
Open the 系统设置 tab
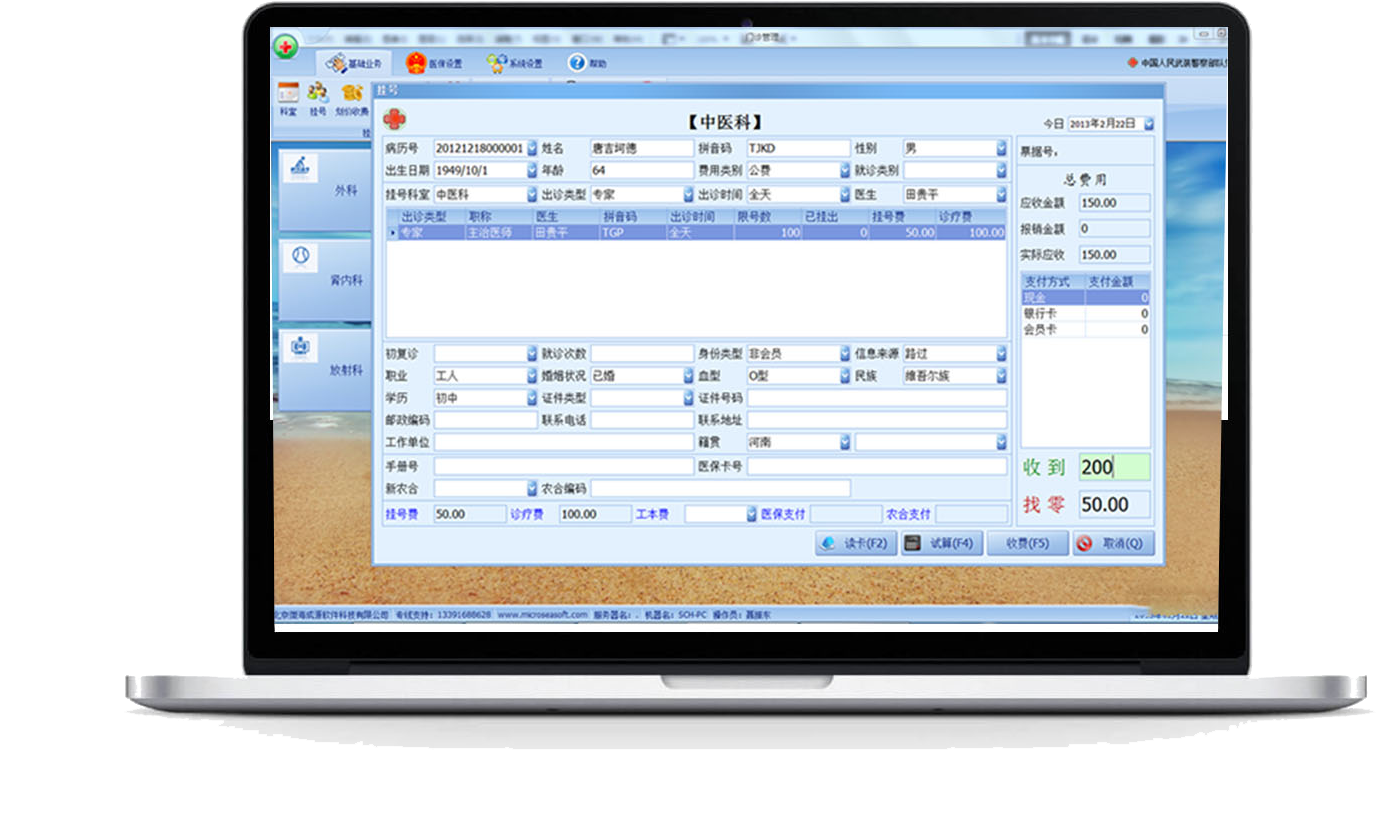(514, 63)
